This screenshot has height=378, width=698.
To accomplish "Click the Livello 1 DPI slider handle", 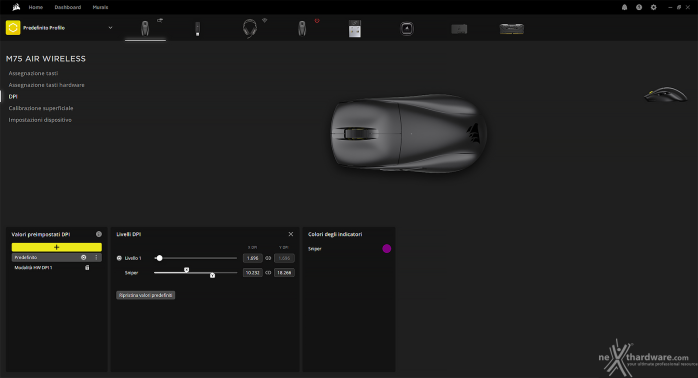I will click(159, 258).
